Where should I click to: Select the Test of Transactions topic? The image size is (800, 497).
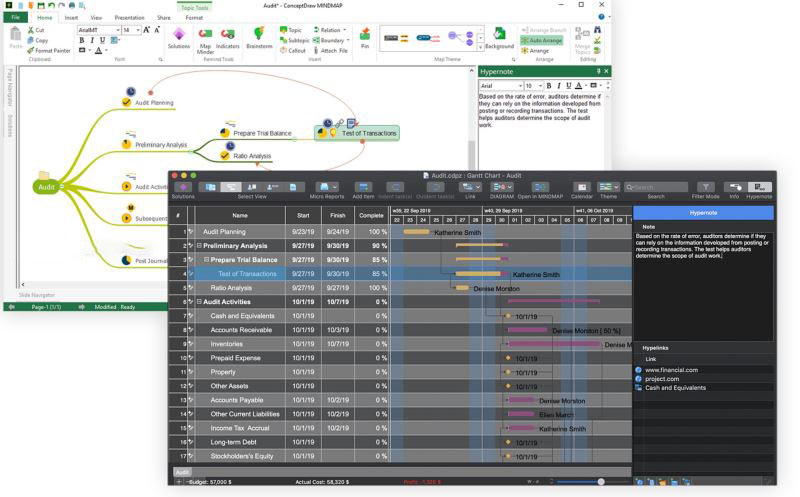point(357,133)
